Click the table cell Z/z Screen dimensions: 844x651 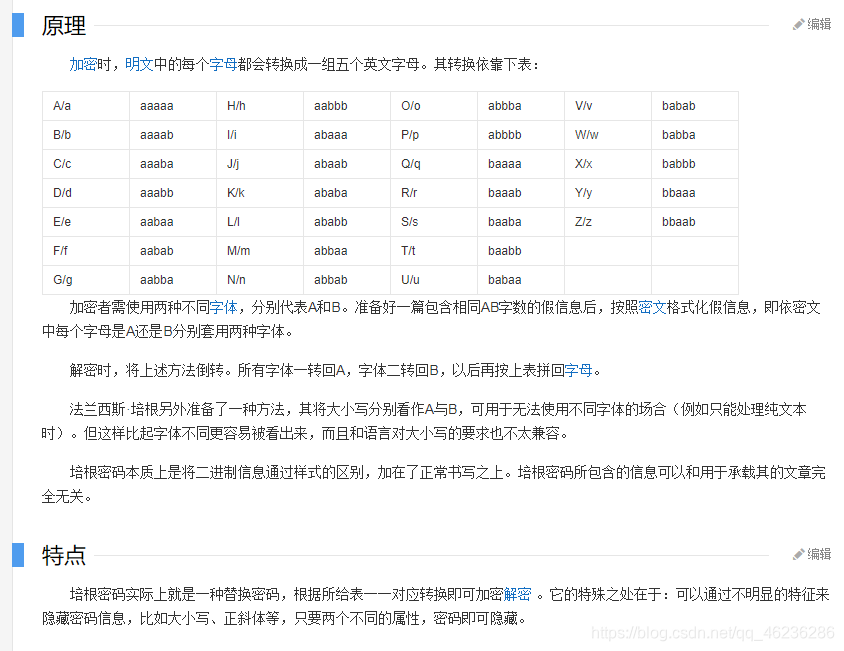(608, 222)
